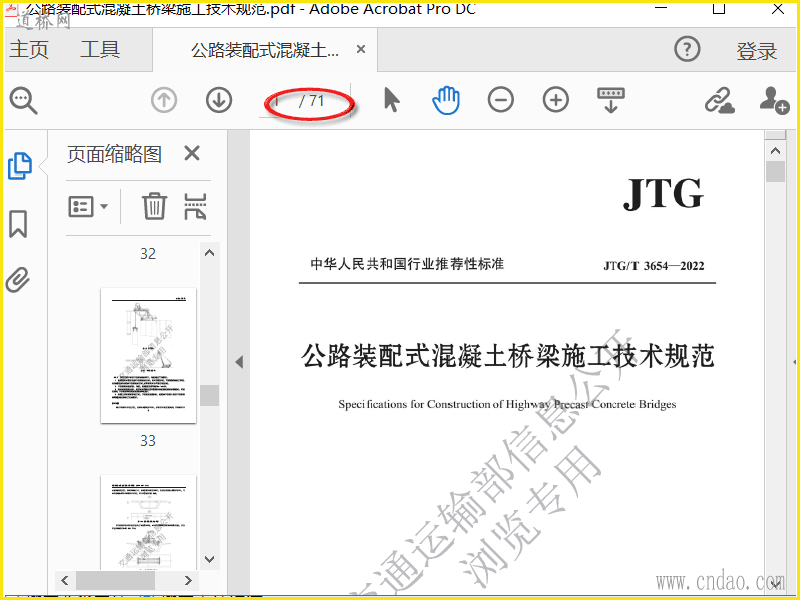Click the thumbnails horizontal scroll left arrow
This screenshot has height=600, width=800.
(x=64, y=580)
